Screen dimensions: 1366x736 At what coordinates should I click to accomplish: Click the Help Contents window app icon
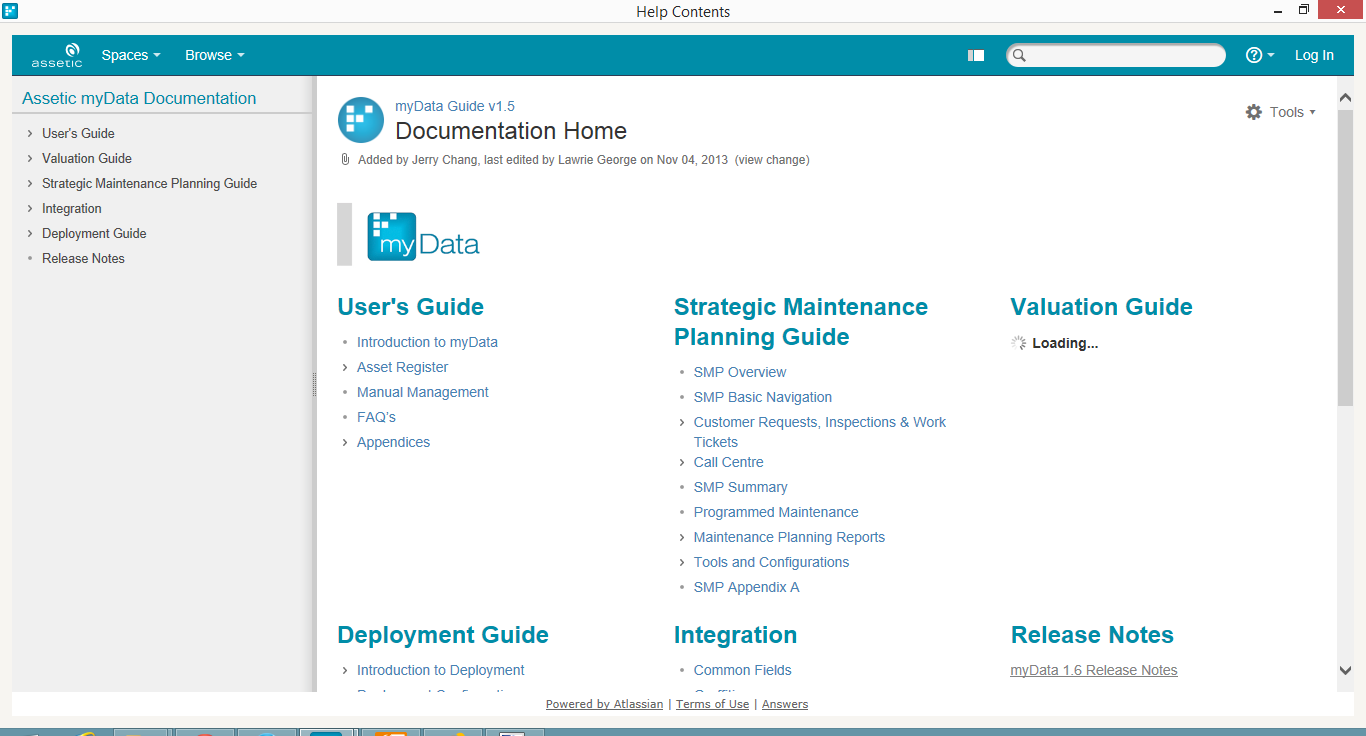coord(10,11)
